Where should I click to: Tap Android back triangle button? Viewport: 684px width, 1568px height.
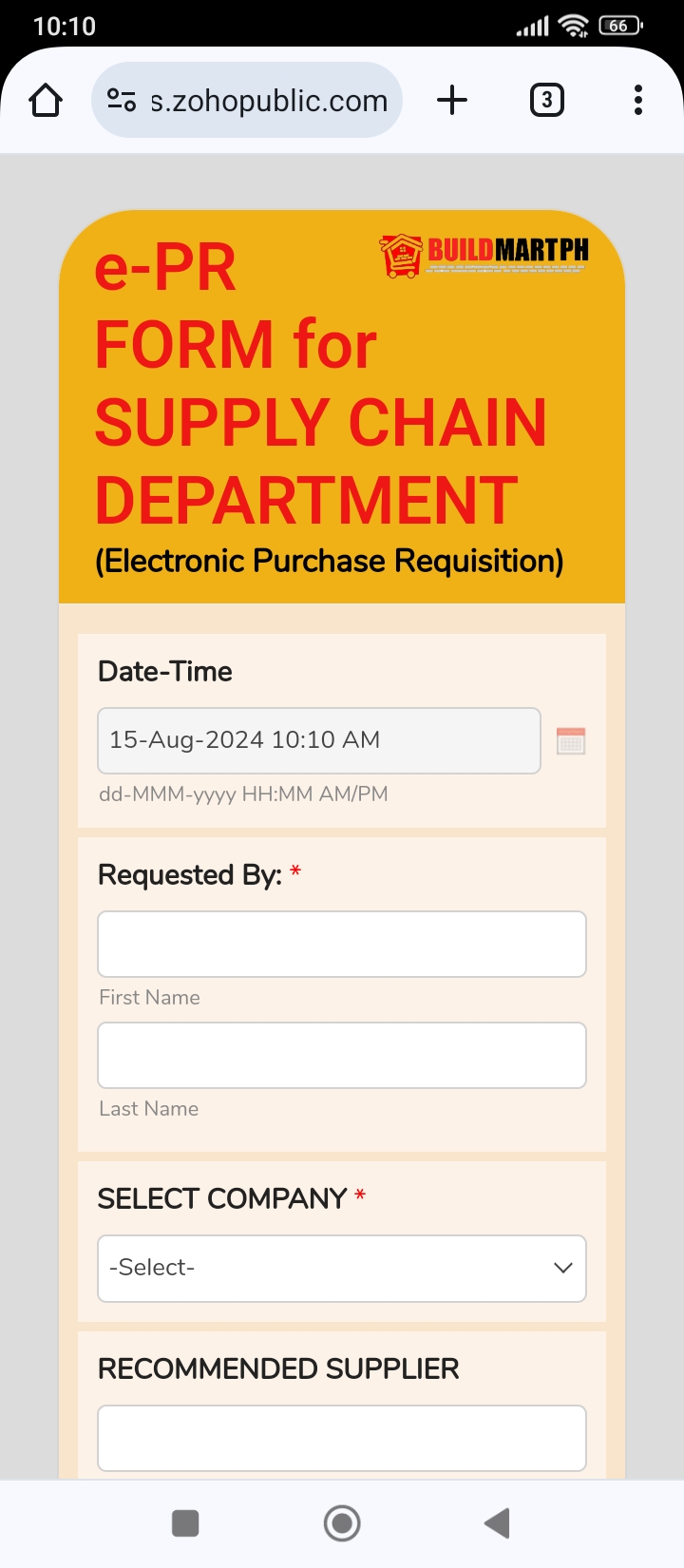(x=498, y=1523)
